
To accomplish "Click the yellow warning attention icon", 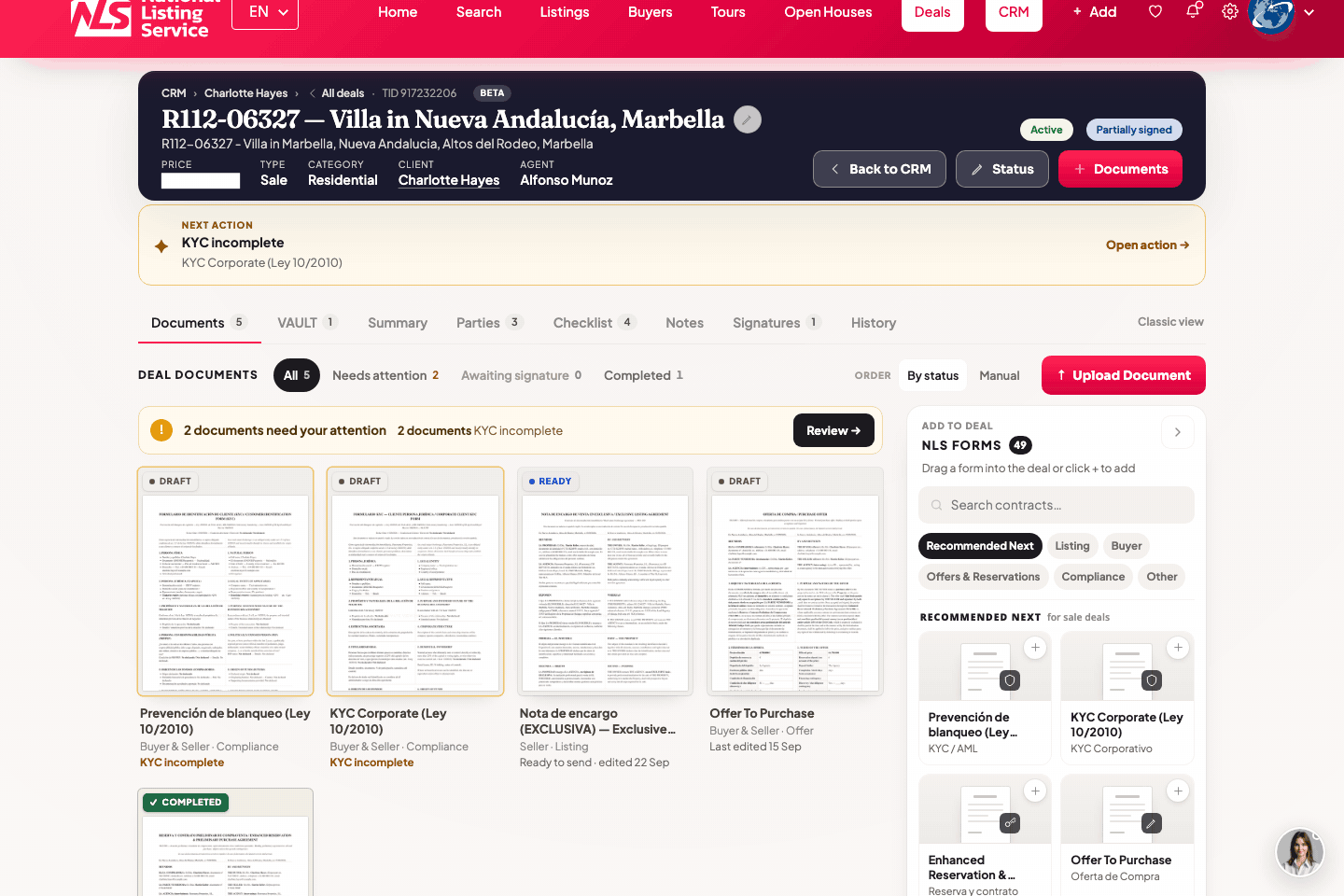I will pyautogui.click(x=161, y=430).
